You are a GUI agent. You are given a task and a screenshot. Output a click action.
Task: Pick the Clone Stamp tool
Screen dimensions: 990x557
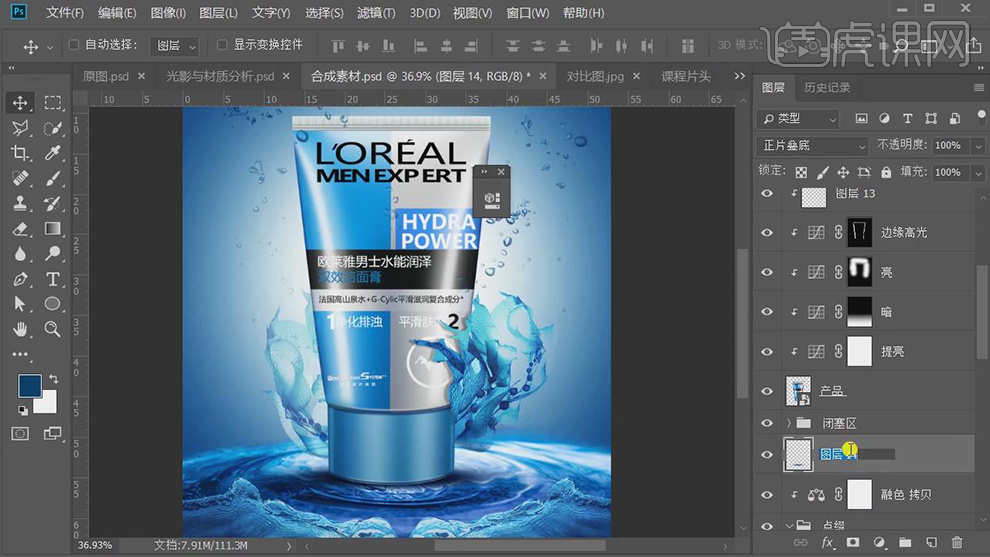coord(20,204)
